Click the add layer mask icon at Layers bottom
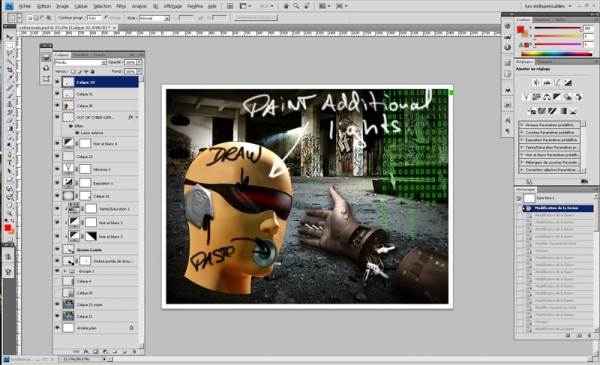Screen dimensions: 600x365 (96, 351)
